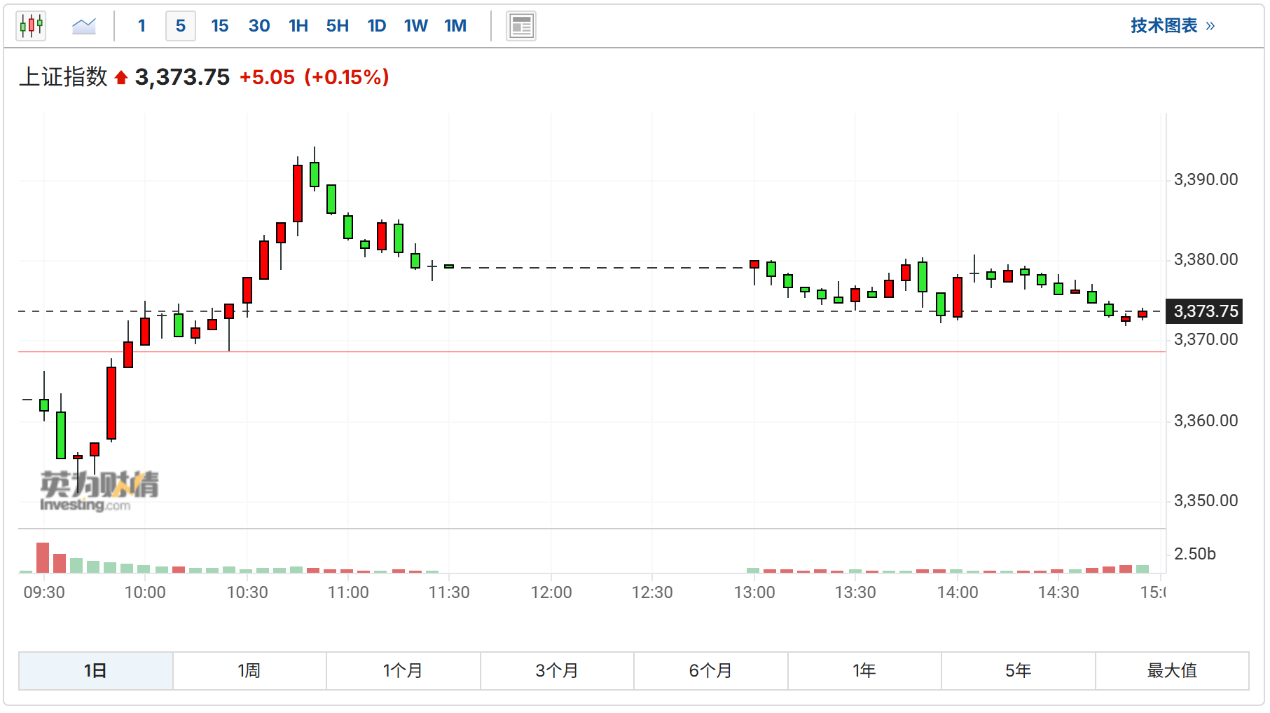Click the 11:00 time axis label
Screen dimensions: 1270x713
[x=348, y=592]
